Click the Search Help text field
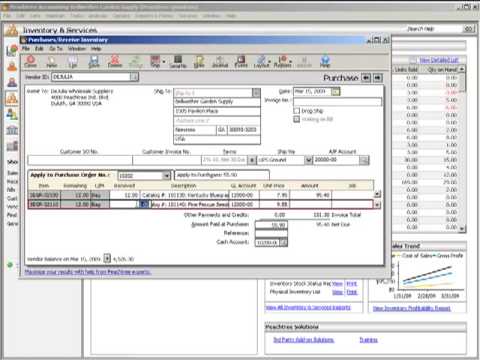This screenshot has width=480, height=360. [434, 29]
